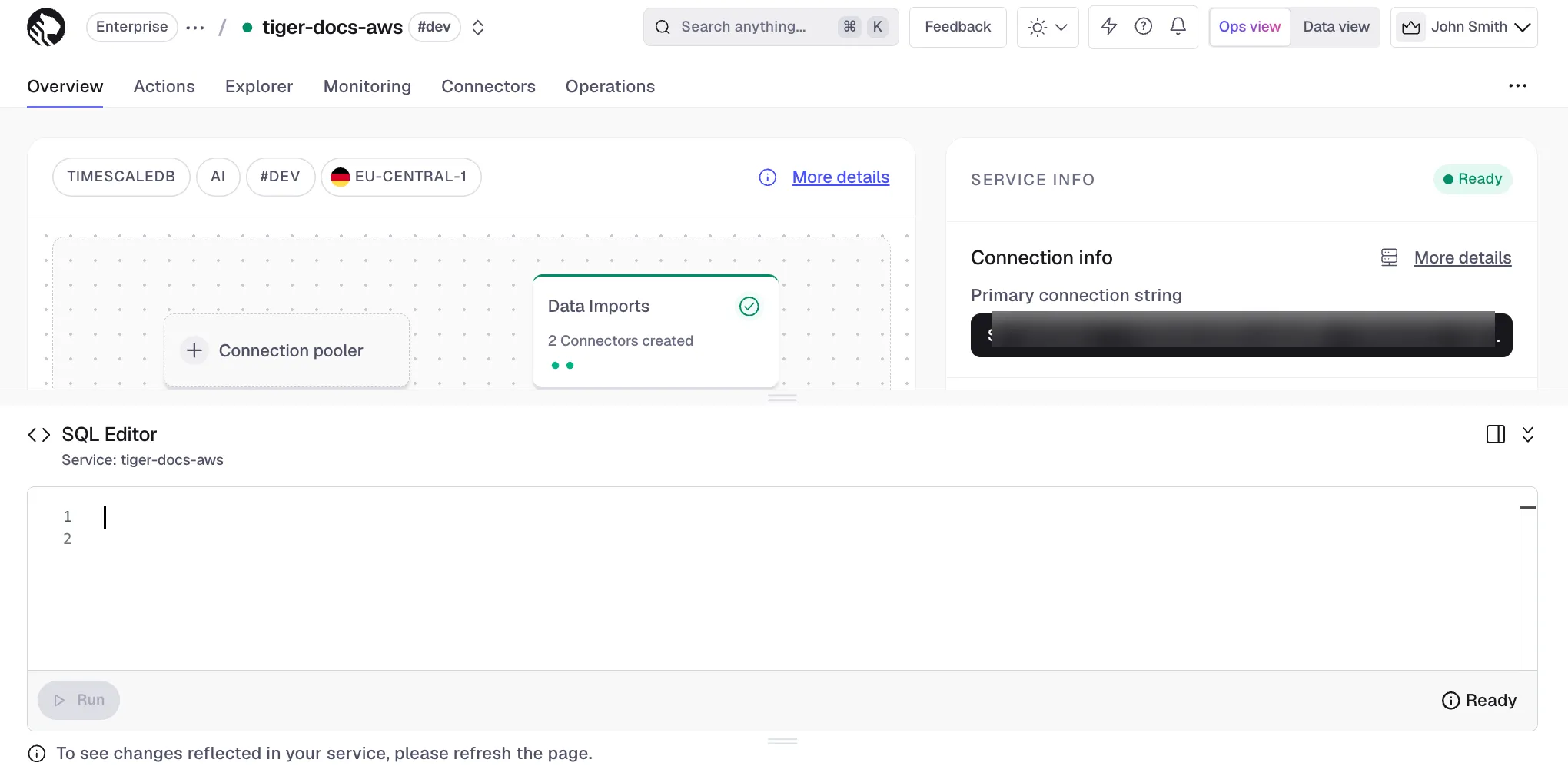Click the handle below the SQL Editor panel
1568x776 pixels.
782,741
